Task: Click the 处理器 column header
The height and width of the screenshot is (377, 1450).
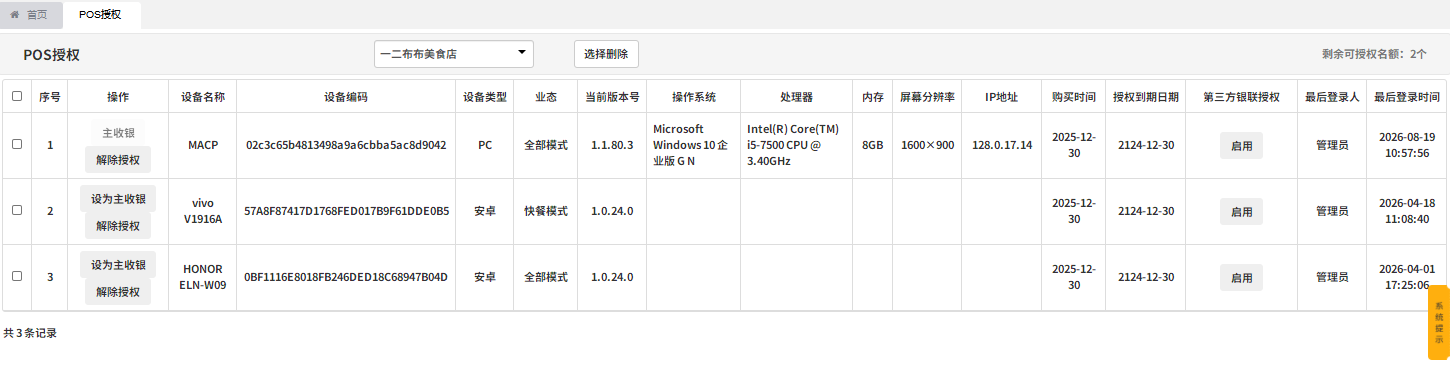Action: (x=796, y=97)
